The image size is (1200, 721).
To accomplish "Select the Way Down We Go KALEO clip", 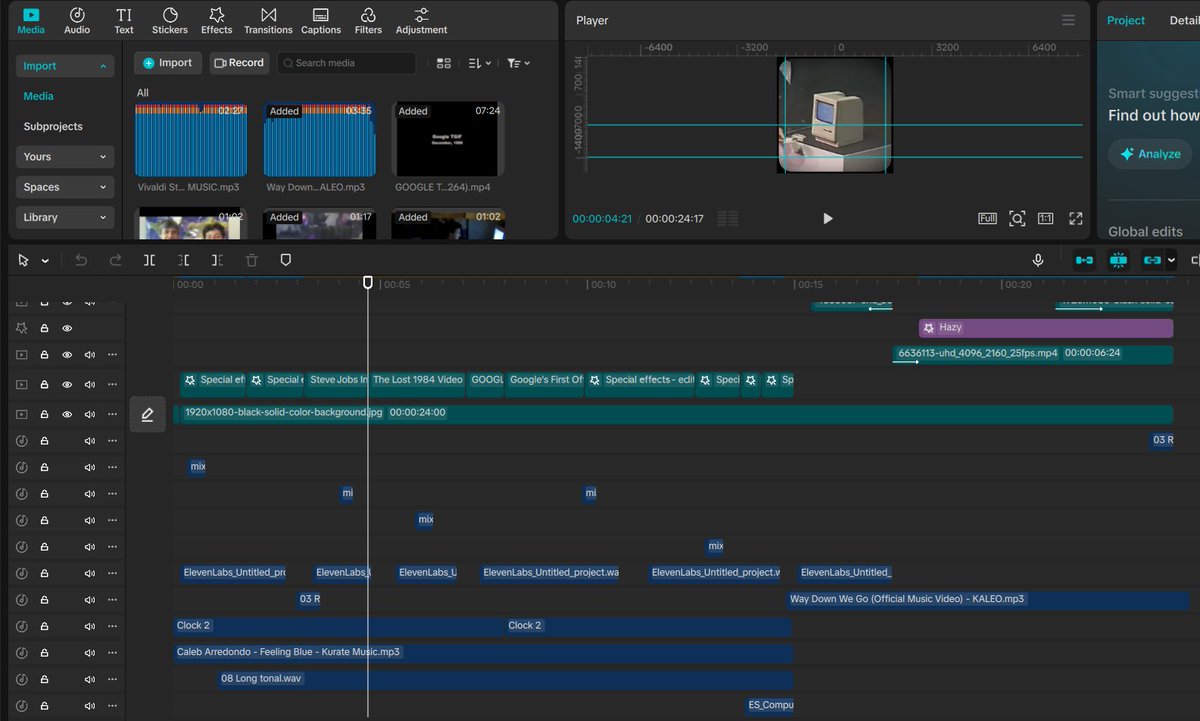I will pyautogui.click(x=990, y=600).
